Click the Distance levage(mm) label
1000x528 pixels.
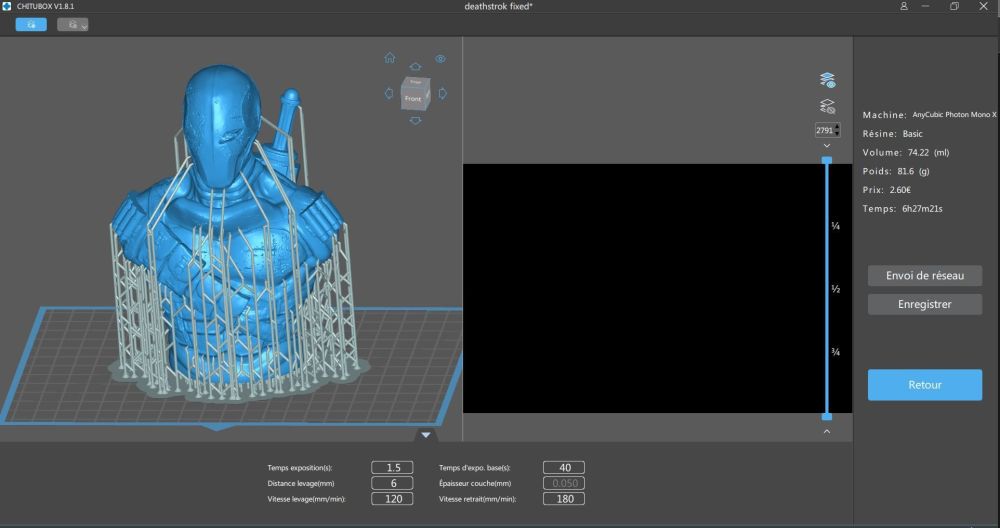pyautogui.click(x=301, y=483)
